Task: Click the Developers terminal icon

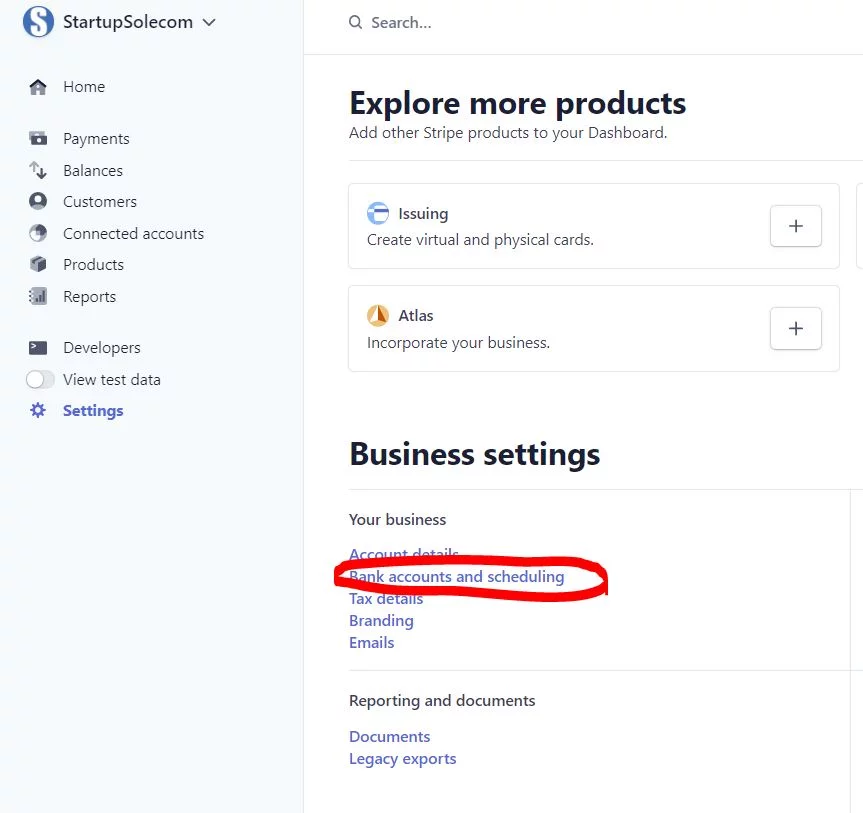Action: tap(38, 348)
